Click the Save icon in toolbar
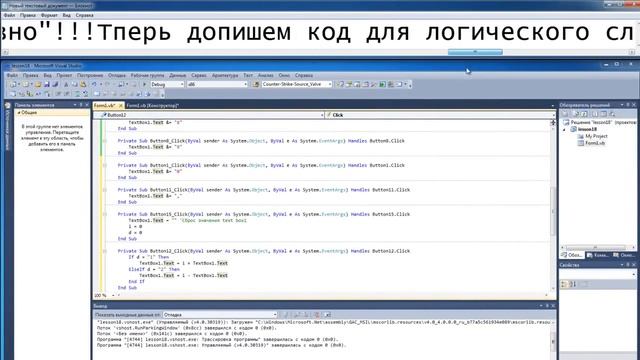Screen dimensions: 640x360 tap(47, 84)
